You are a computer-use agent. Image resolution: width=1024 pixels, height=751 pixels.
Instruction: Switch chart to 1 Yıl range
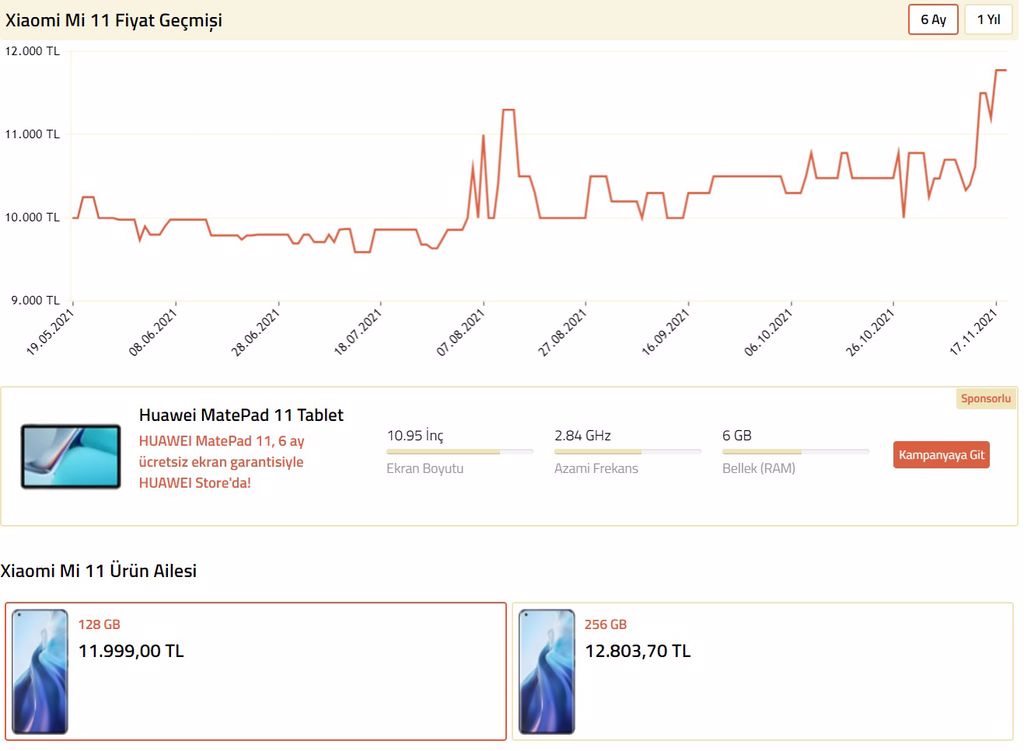988,20
